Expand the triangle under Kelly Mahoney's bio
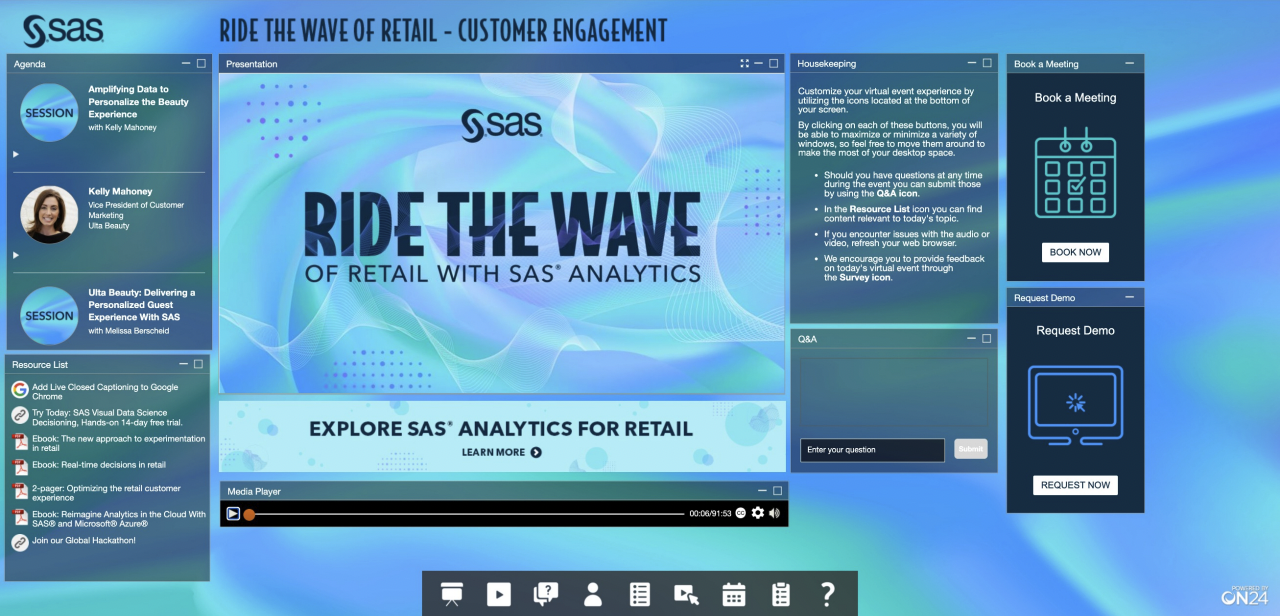The width and height of the screenshot is (1280, 616). click(x=15, y=255)
